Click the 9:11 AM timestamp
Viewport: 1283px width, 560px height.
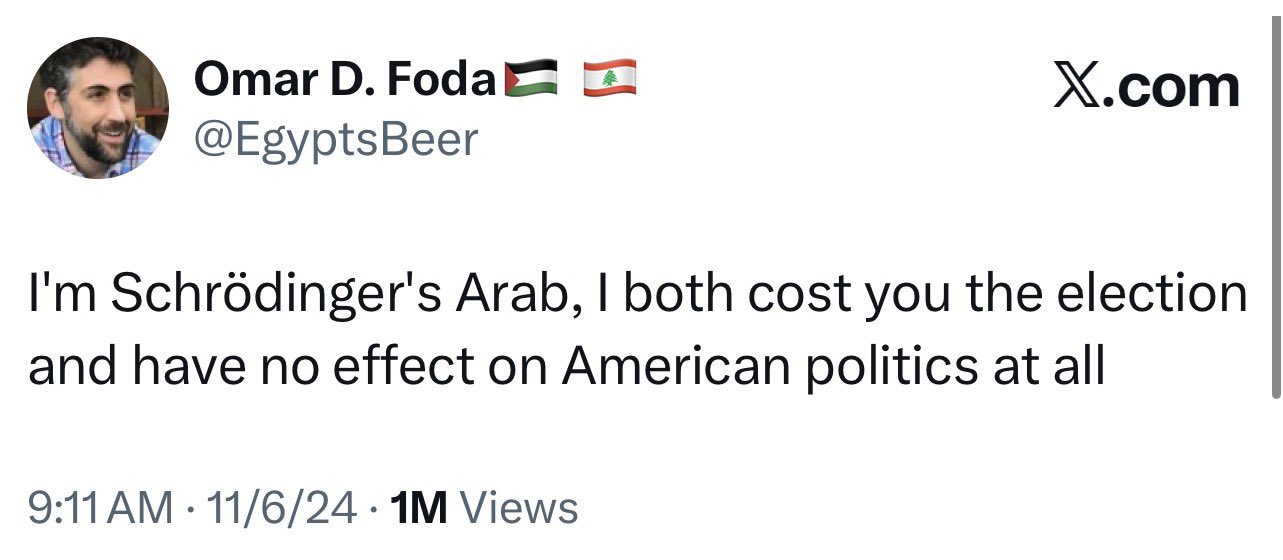pyautogui.click(x=100, y=508)
